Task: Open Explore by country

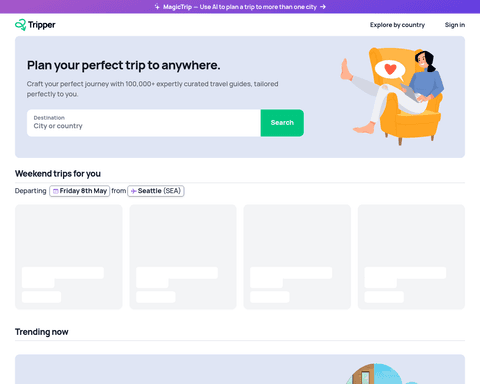Action: pyautogui.click(x=397, y=25)
